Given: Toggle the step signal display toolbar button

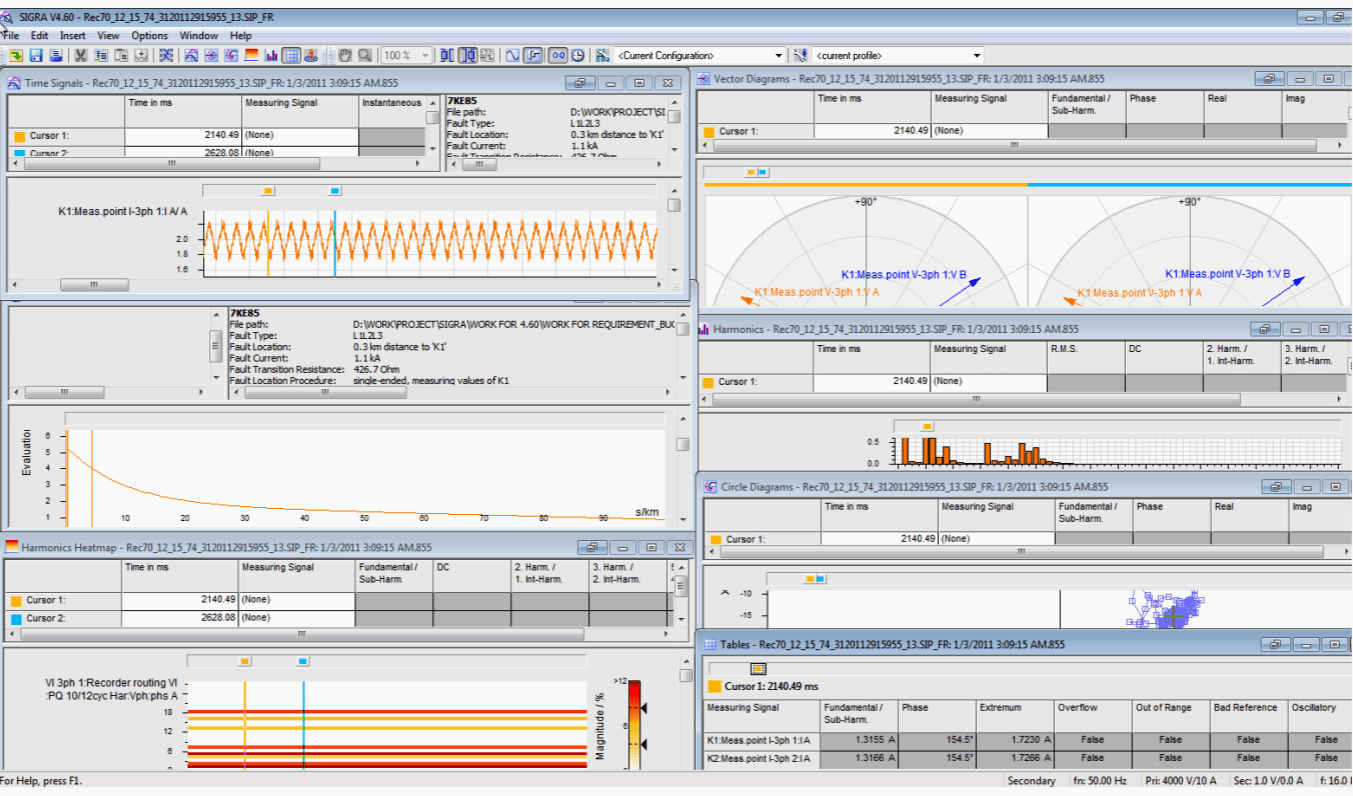Looking at the screenshot, I should 535,56.
